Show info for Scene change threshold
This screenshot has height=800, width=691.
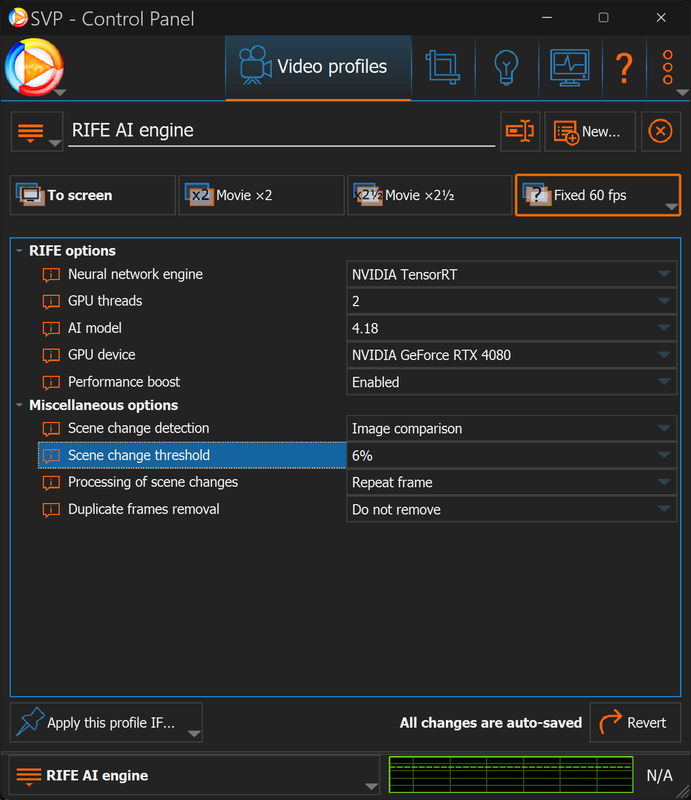tap(51, 456)
